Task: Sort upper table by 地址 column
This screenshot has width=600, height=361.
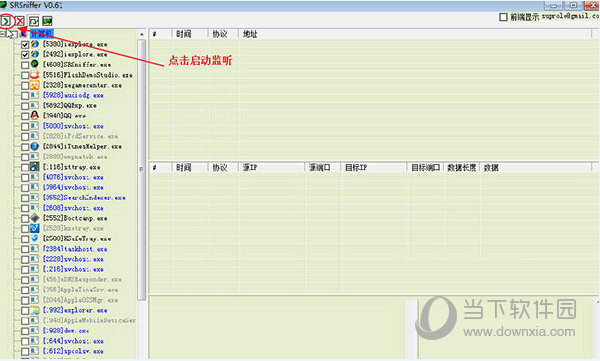Action: click(x=415, y=34)
